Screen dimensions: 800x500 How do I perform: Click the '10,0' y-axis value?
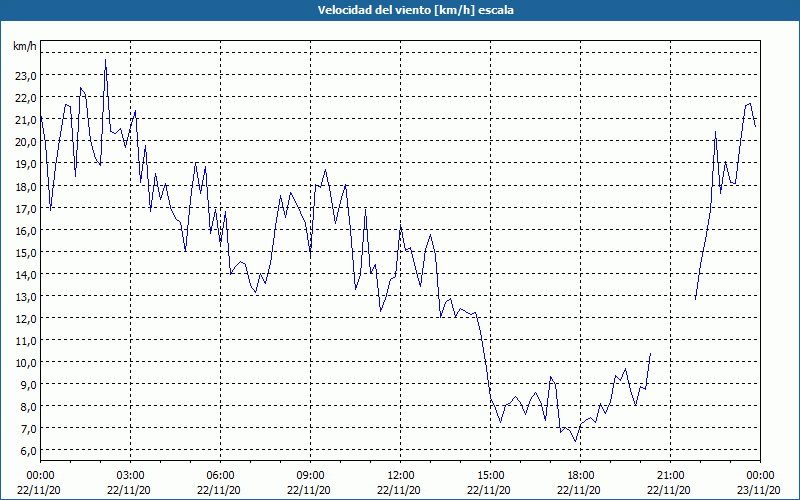pos(26,362)
